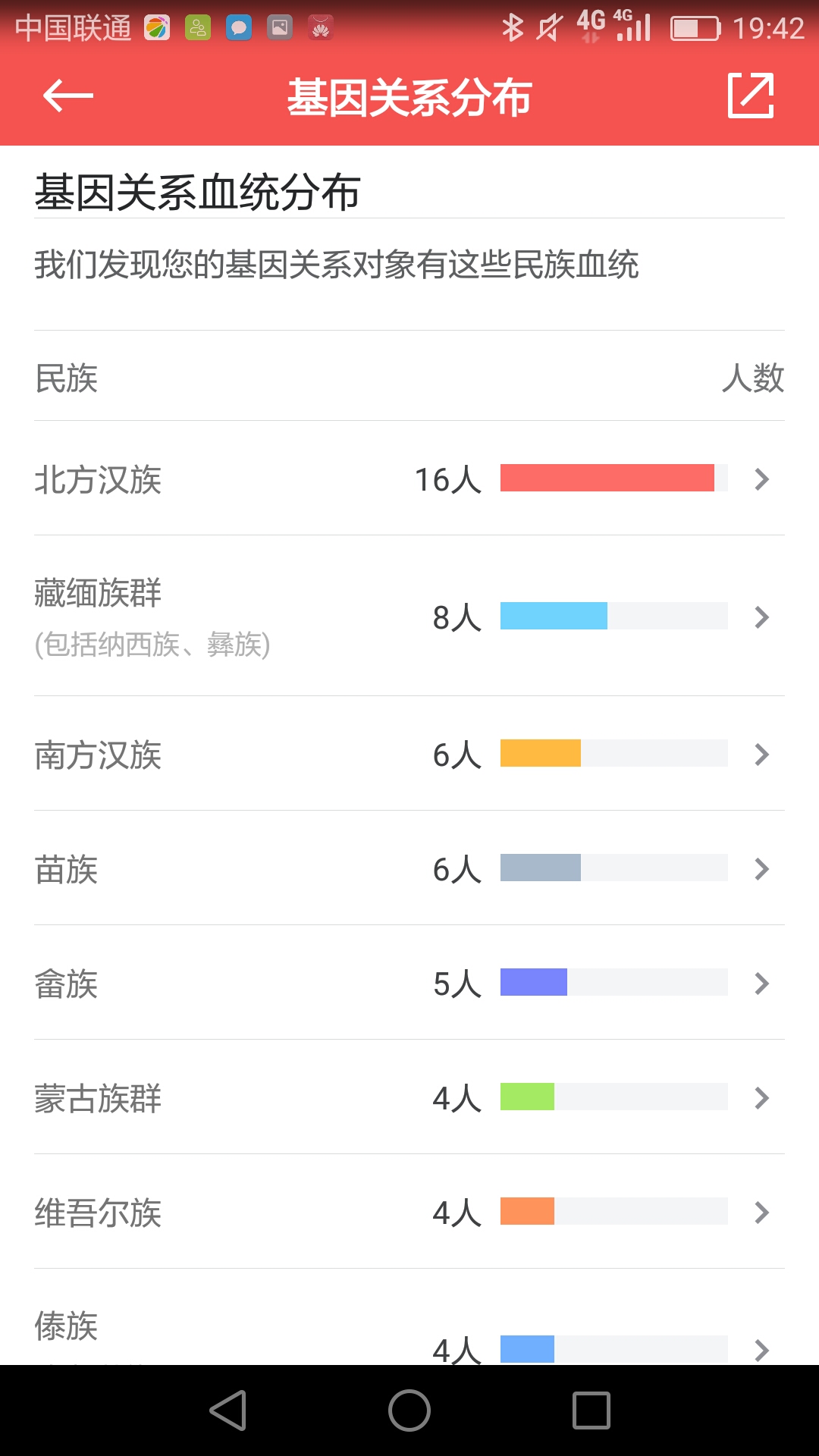Open the 畲族 row chevron

coord(762,984)
